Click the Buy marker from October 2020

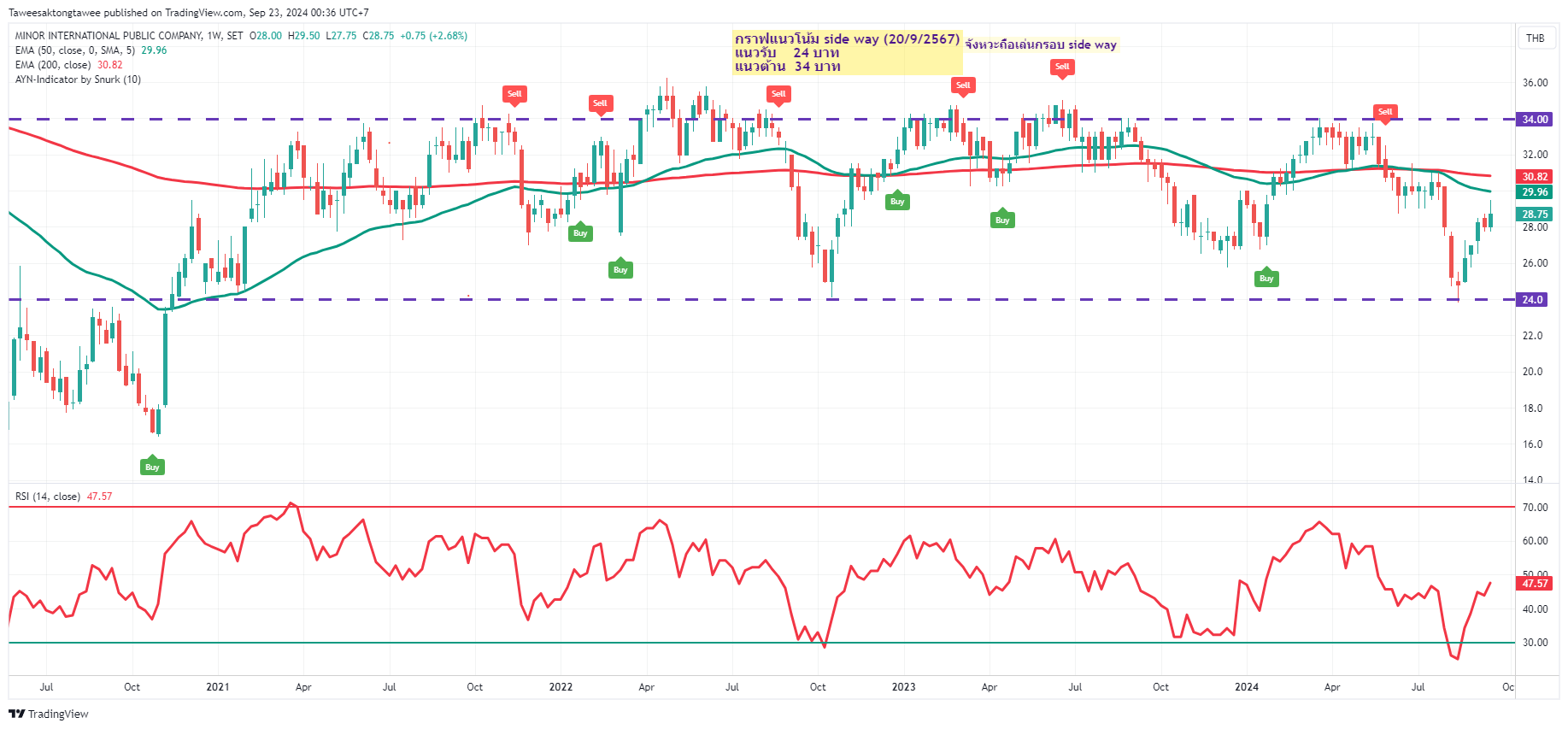[x=152, y=467]
